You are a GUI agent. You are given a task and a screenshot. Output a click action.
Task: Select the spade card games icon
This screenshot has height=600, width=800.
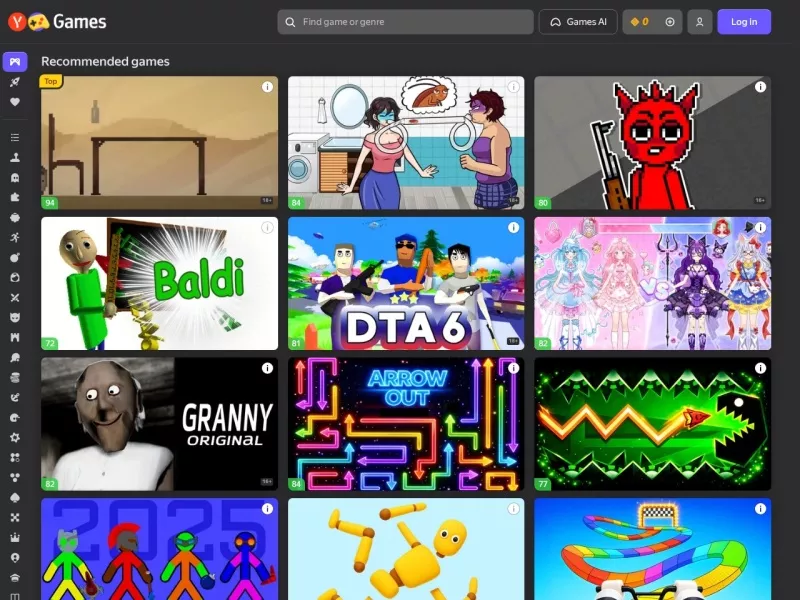[15, 497]
